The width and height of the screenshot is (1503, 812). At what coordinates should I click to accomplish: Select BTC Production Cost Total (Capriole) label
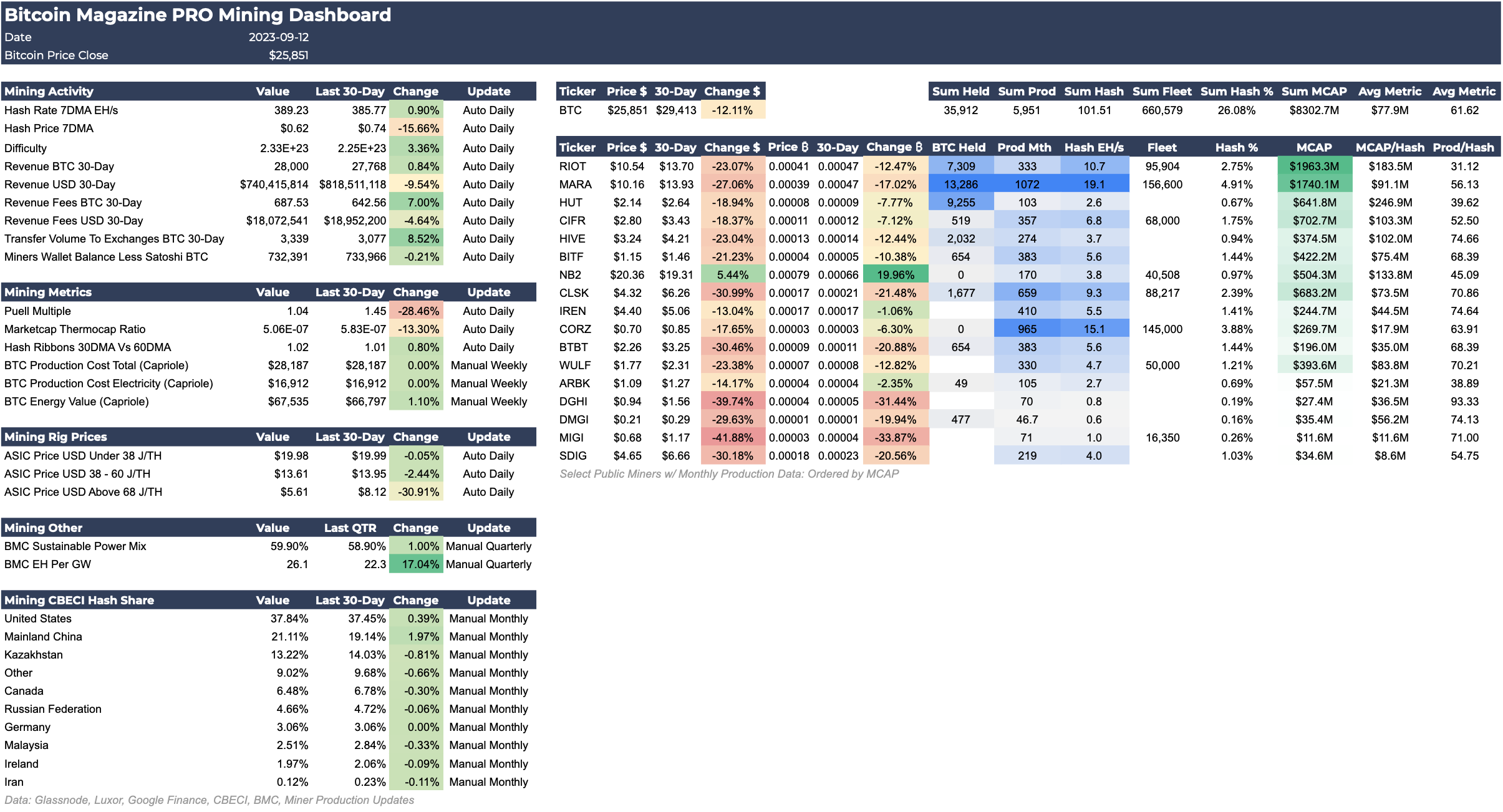point(96,365)
